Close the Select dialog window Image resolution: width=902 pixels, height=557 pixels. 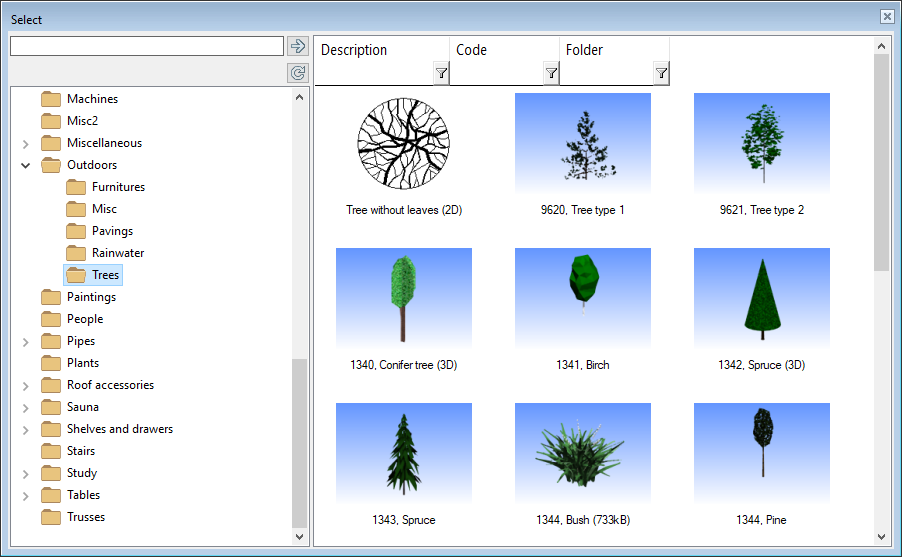click(x=886, y=17)
